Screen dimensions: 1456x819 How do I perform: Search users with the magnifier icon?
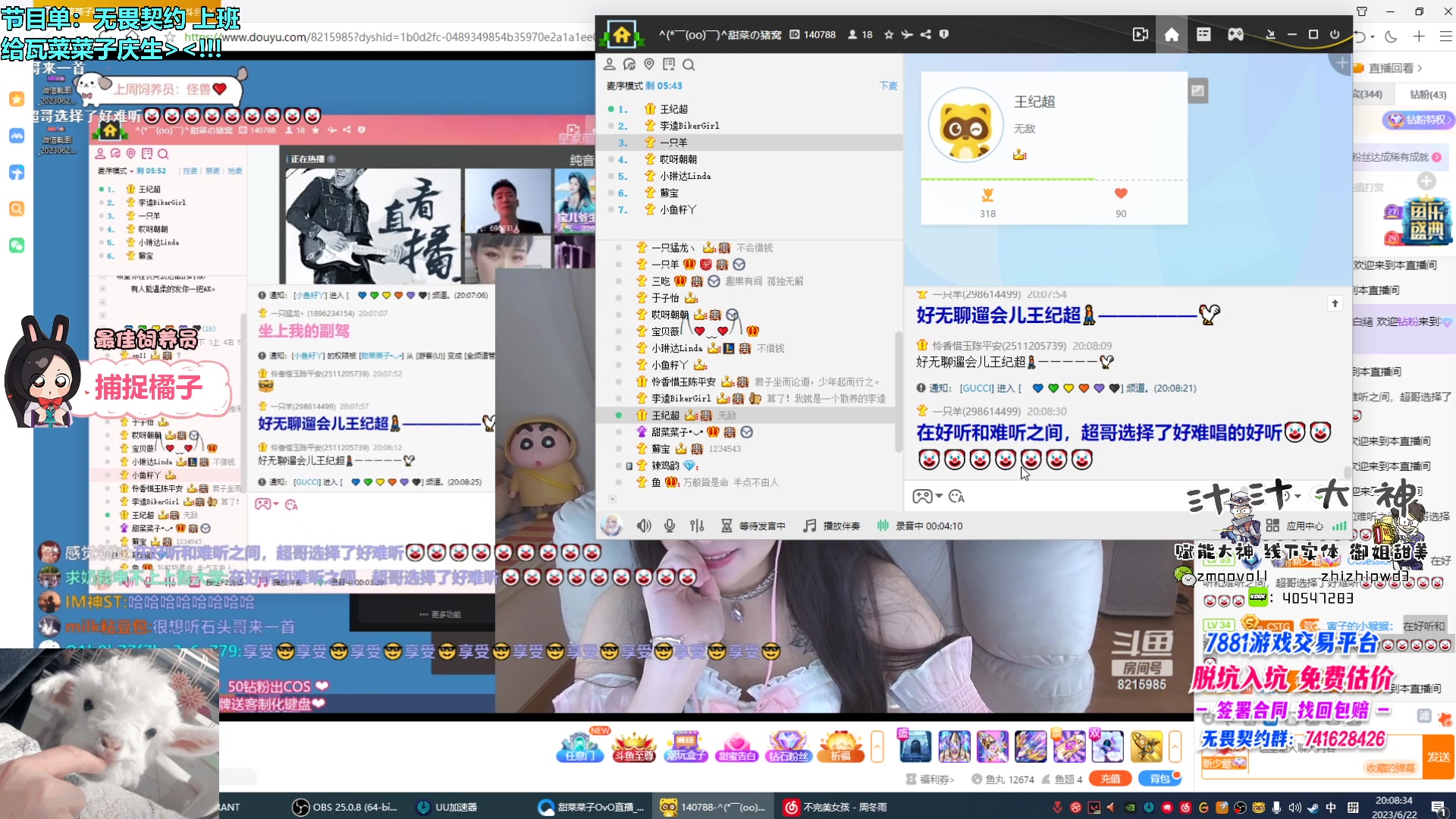[x=689, y=64]
